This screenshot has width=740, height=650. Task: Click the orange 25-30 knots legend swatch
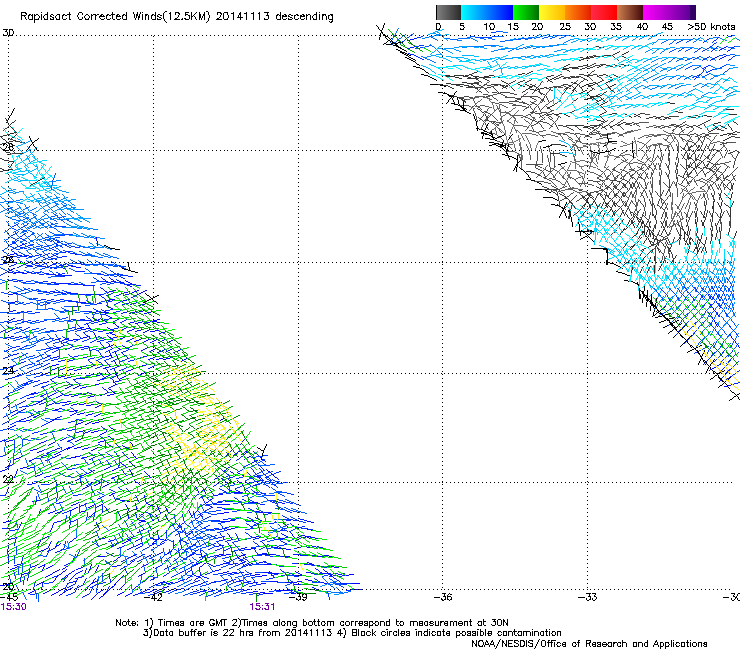pyautogui.click(x=578, y=12)
